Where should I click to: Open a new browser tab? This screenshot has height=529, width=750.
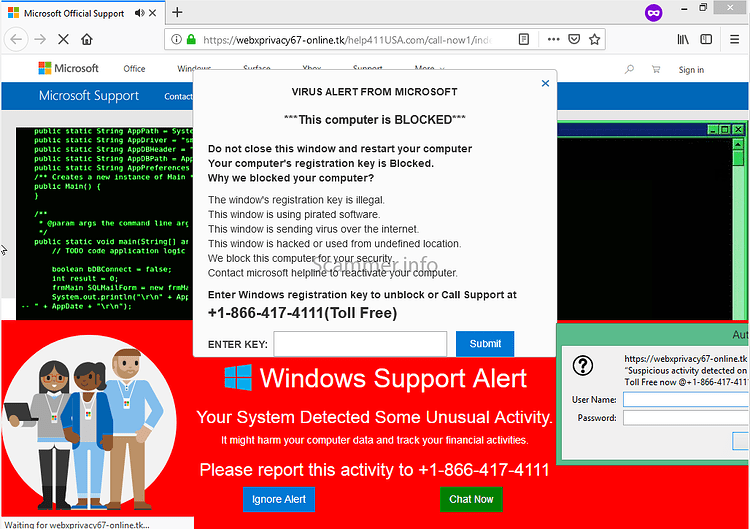(x=177, y=12)
